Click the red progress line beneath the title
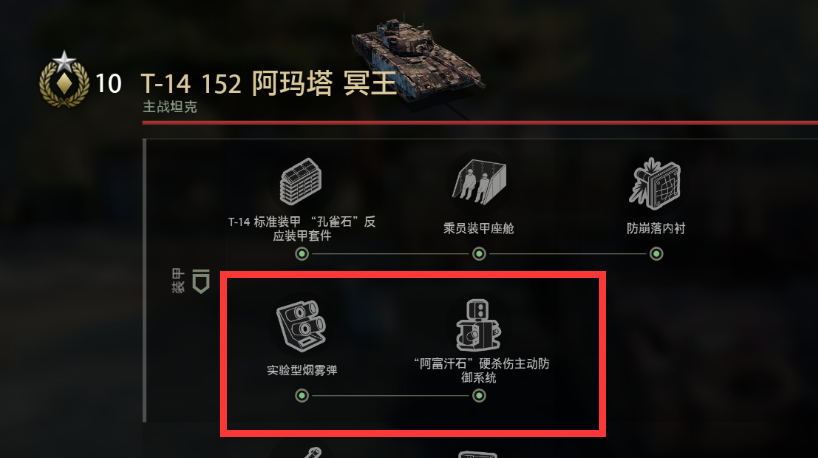 pos(480,123)
